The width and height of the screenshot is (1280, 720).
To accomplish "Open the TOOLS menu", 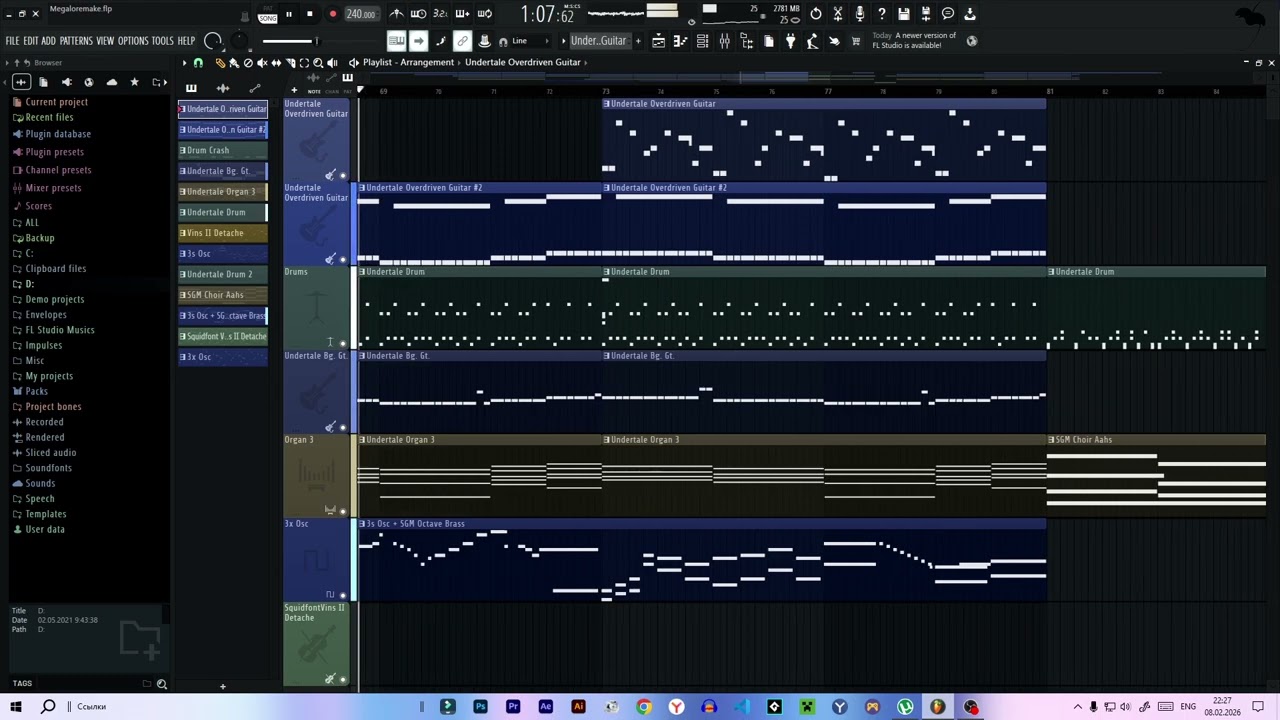I will [x=162, y=41].
